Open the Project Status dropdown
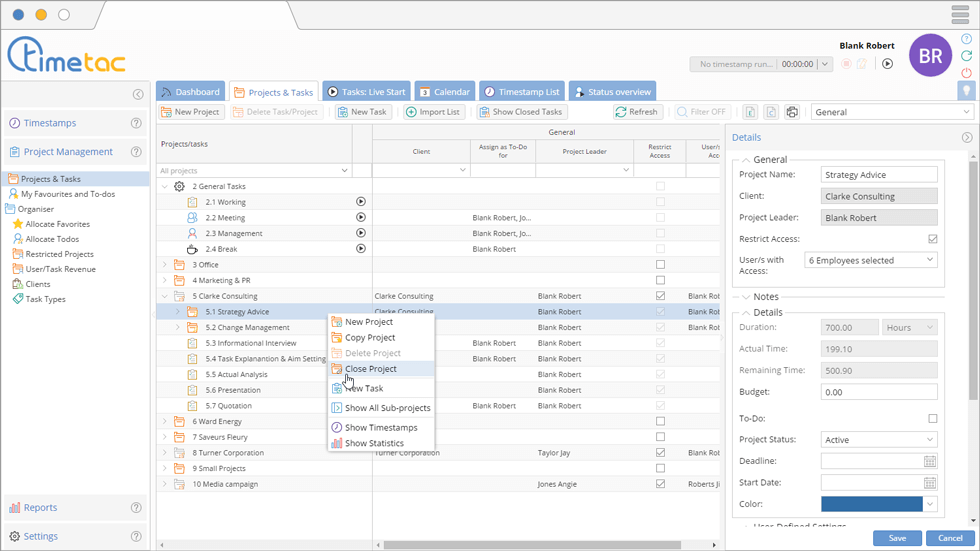 [878, 440]
